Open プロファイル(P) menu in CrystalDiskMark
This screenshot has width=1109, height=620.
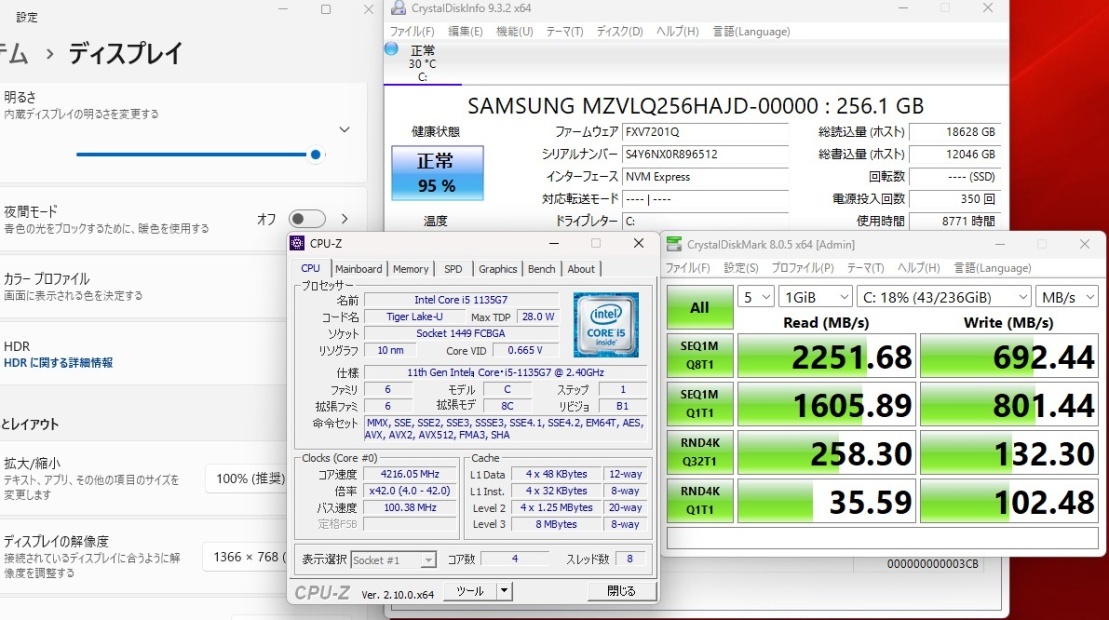click(802, 268)
